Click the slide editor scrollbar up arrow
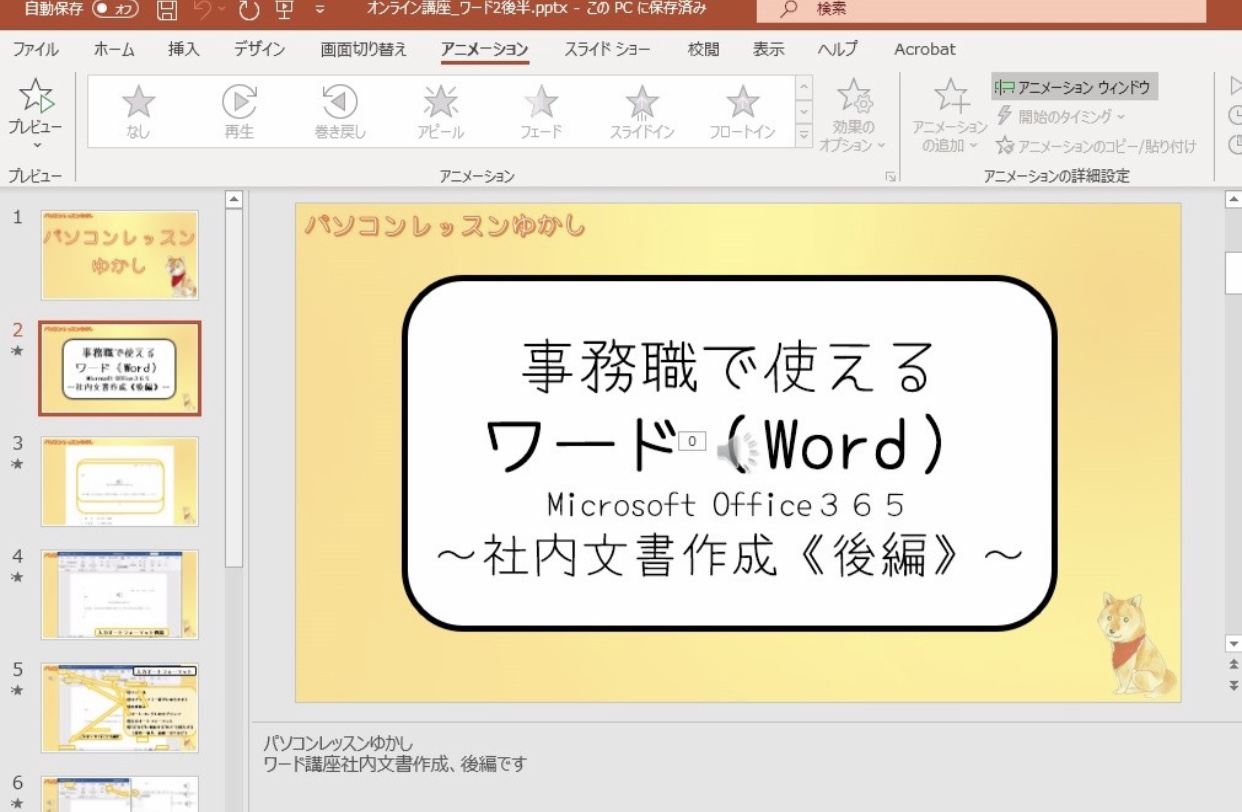Viewport: 1242px width, 812px height. click(x=1234, y=199)
